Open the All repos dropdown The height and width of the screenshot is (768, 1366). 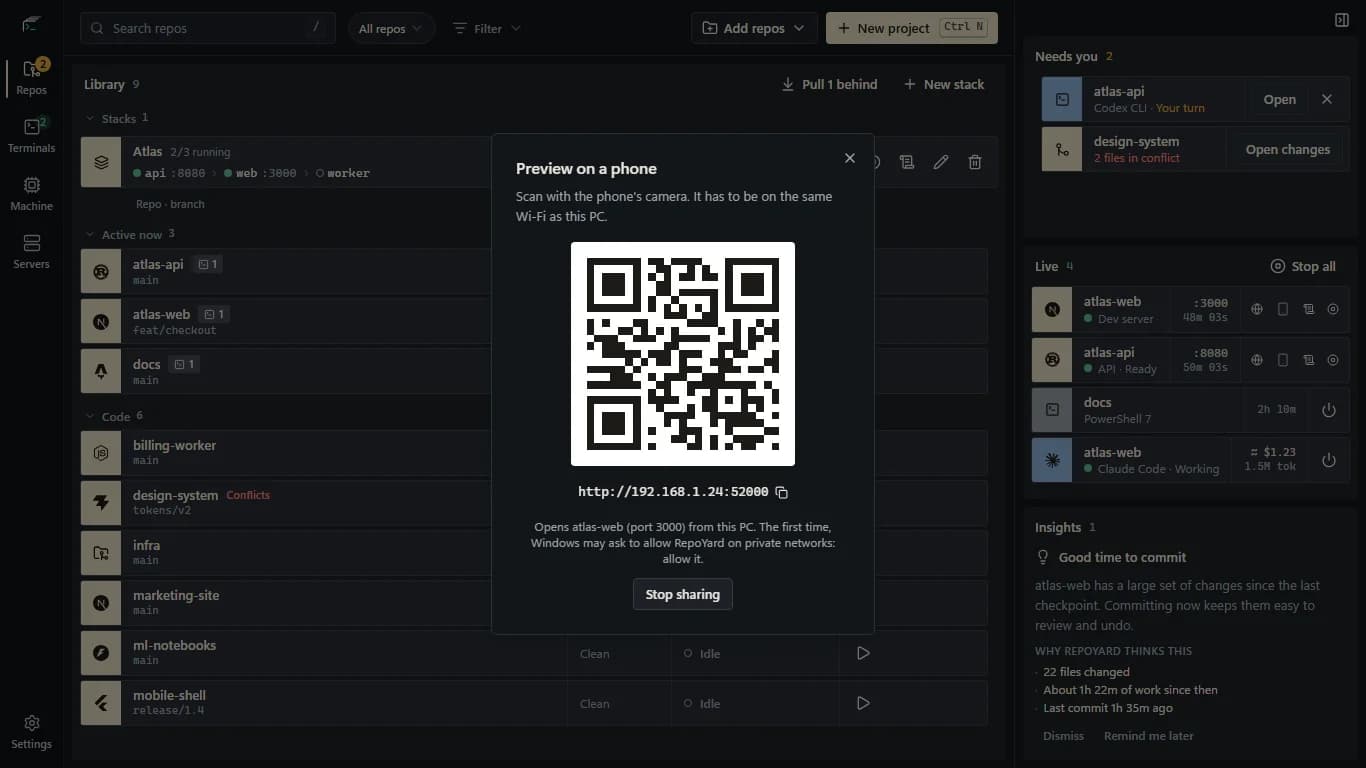[x=392, y=29]
